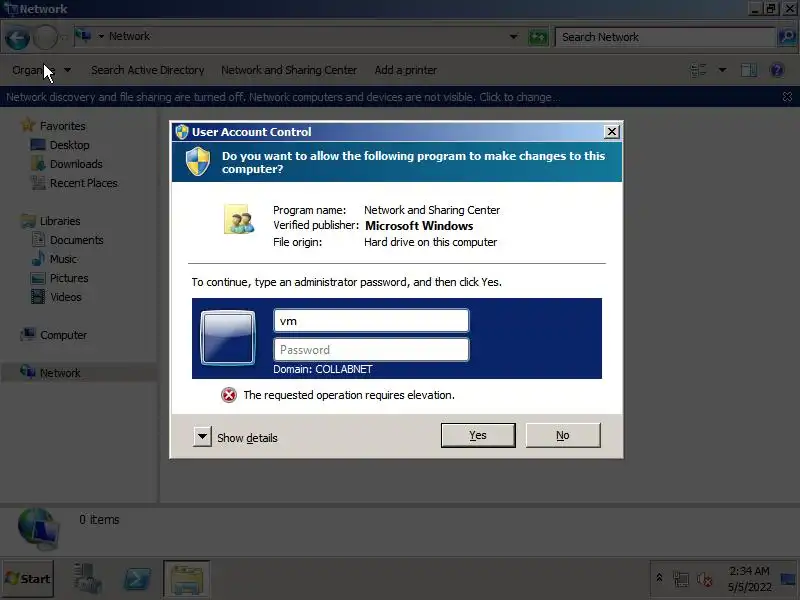The image size is (800, 600).
Task: Click No in the UAC dialog
Action: tap(563, 435)
